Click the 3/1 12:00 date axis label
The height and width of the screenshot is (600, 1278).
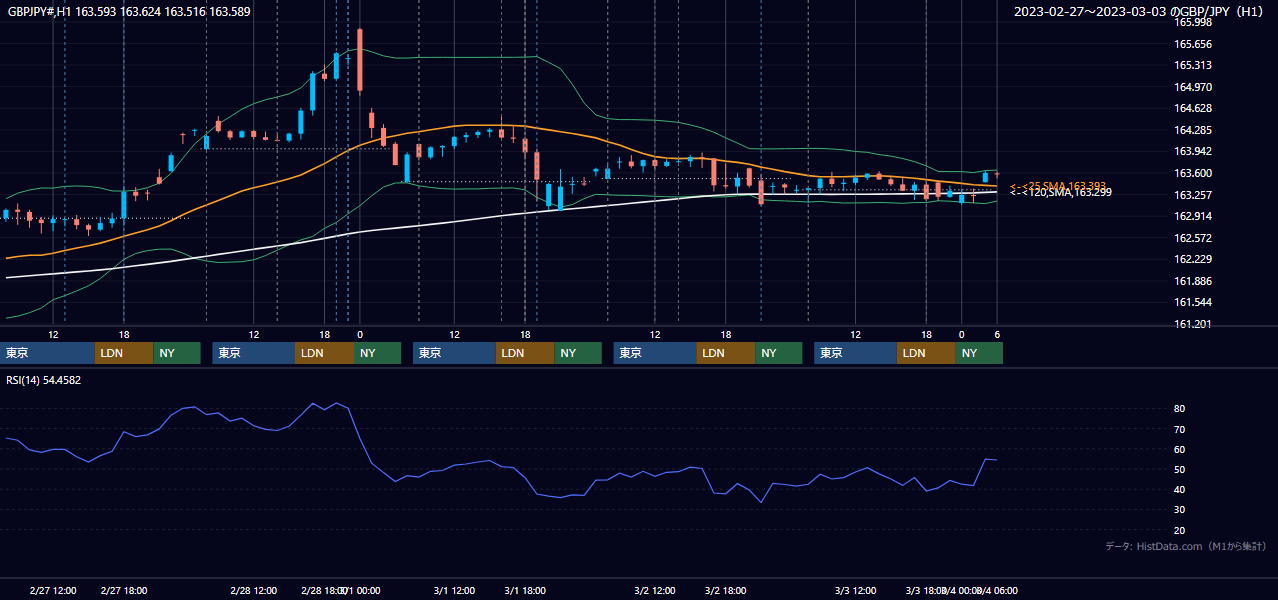(454, 590)
